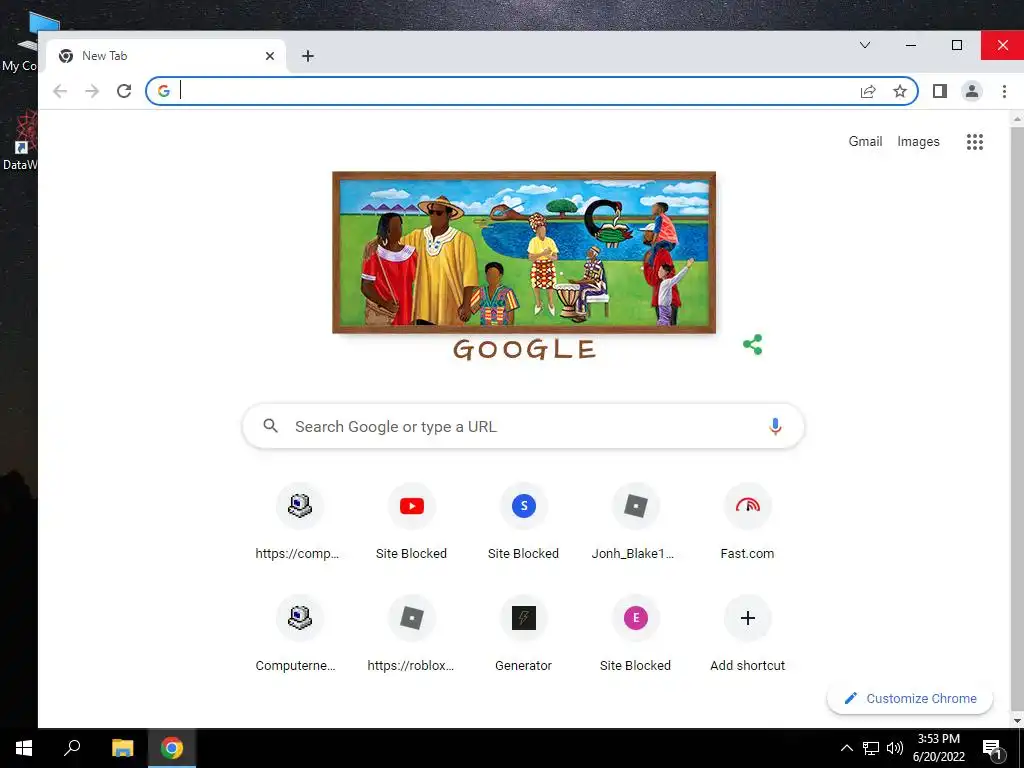Open taskbar clock showing 3:53 PM
This screenshot has height=768, width=1024.
pos(938,748)
